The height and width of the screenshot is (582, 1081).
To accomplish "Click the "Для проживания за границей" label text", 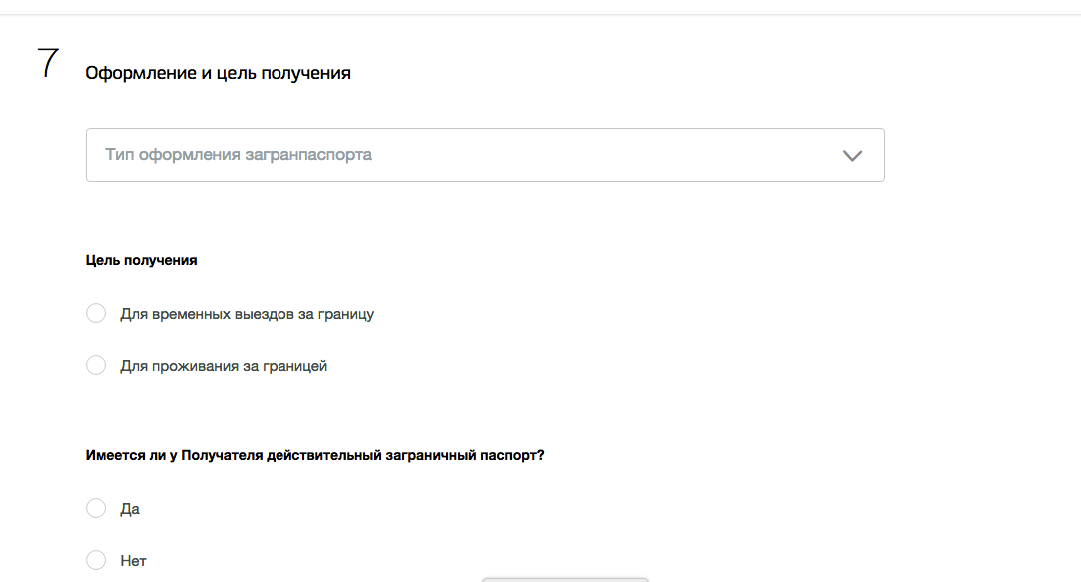I will pos(223,366).
